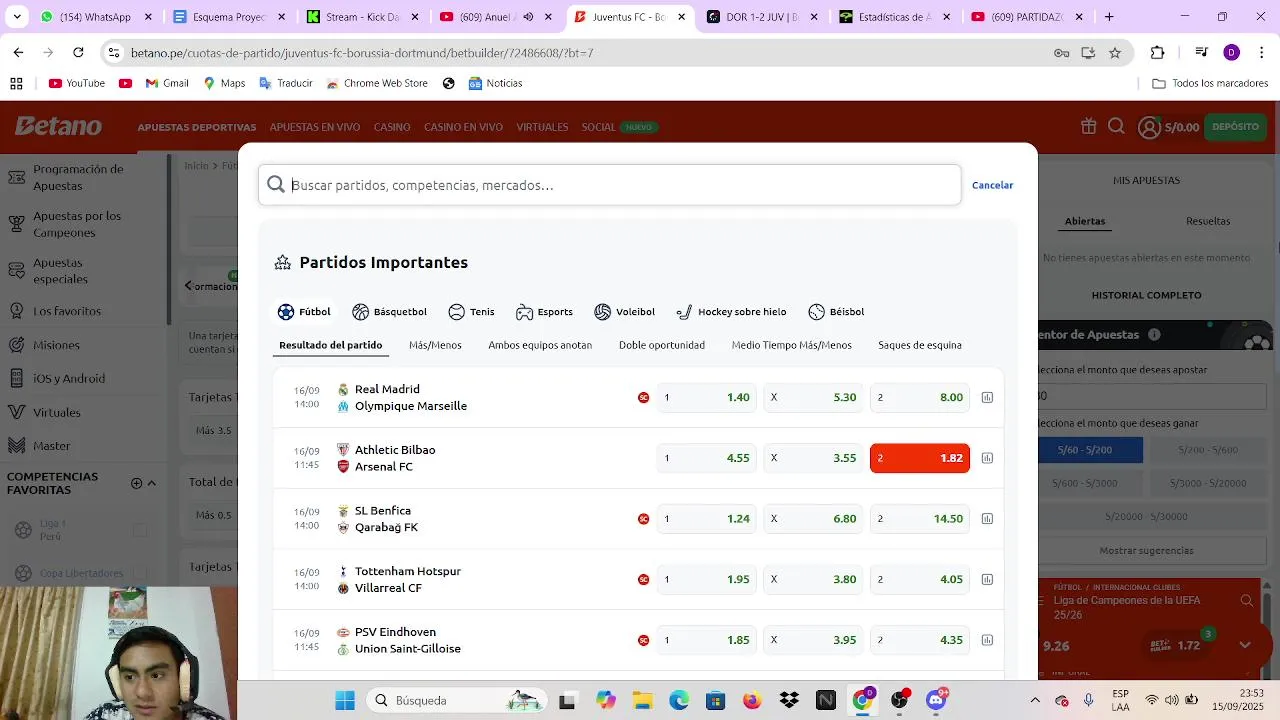Cancel the search overlay

tap(993, 185)
